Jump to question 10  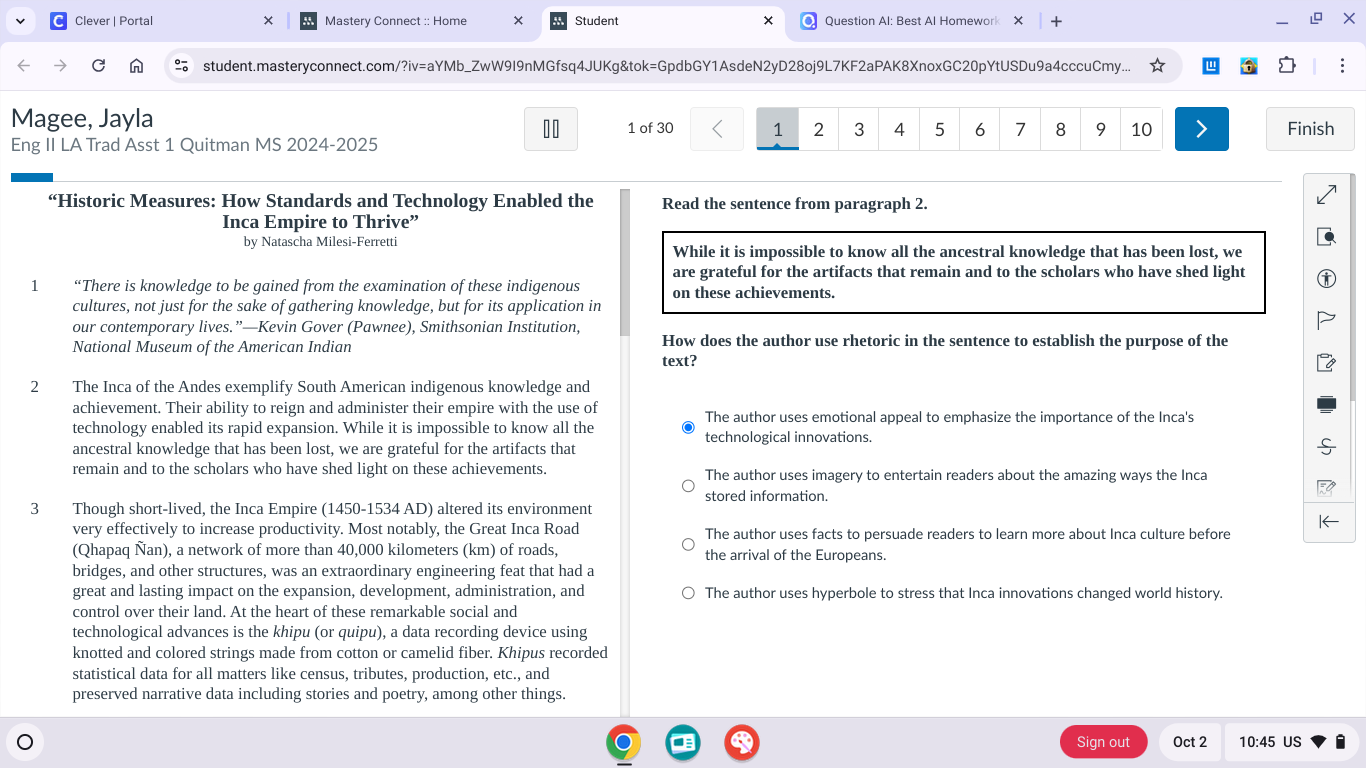click(1142, 129)
